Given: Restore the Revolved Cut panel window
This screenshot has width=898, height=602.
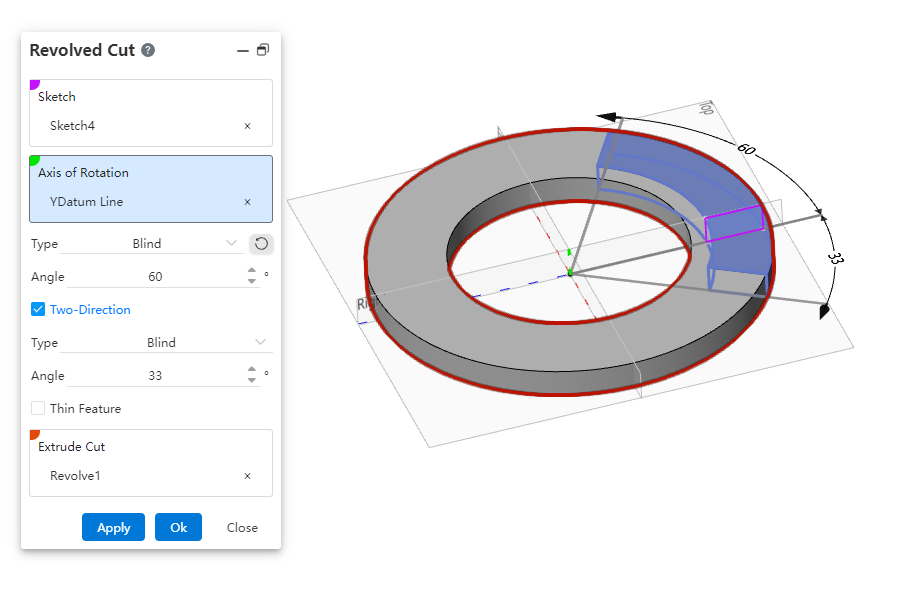Looking at the screenshot, I should (x=263, y=50).
